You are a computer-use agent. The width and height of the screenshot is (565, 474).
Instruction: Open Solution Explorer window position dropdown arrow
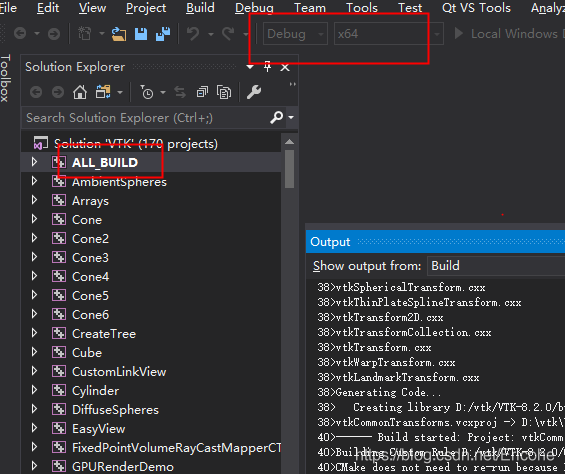[x=250, y=67]
